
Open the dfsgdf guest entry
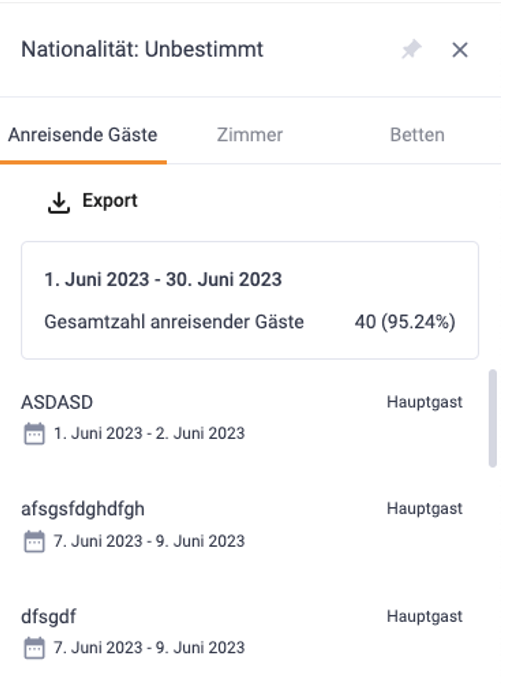[x=242, y=632]
